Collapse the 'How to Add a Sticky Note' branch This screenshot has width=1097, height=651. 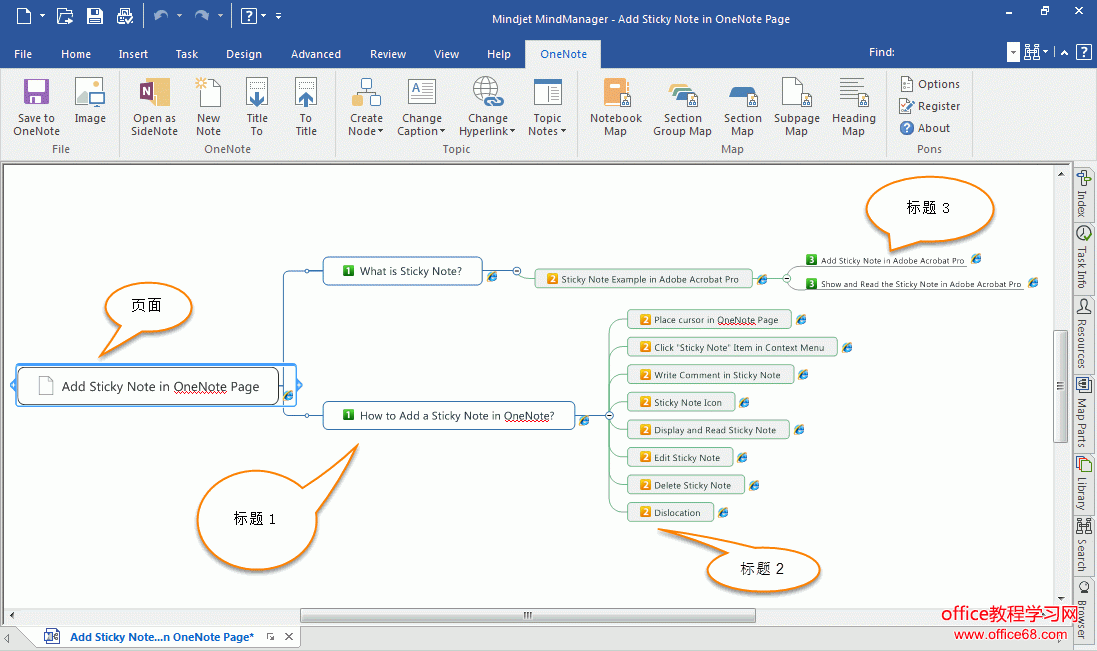(x=609, y=415)
